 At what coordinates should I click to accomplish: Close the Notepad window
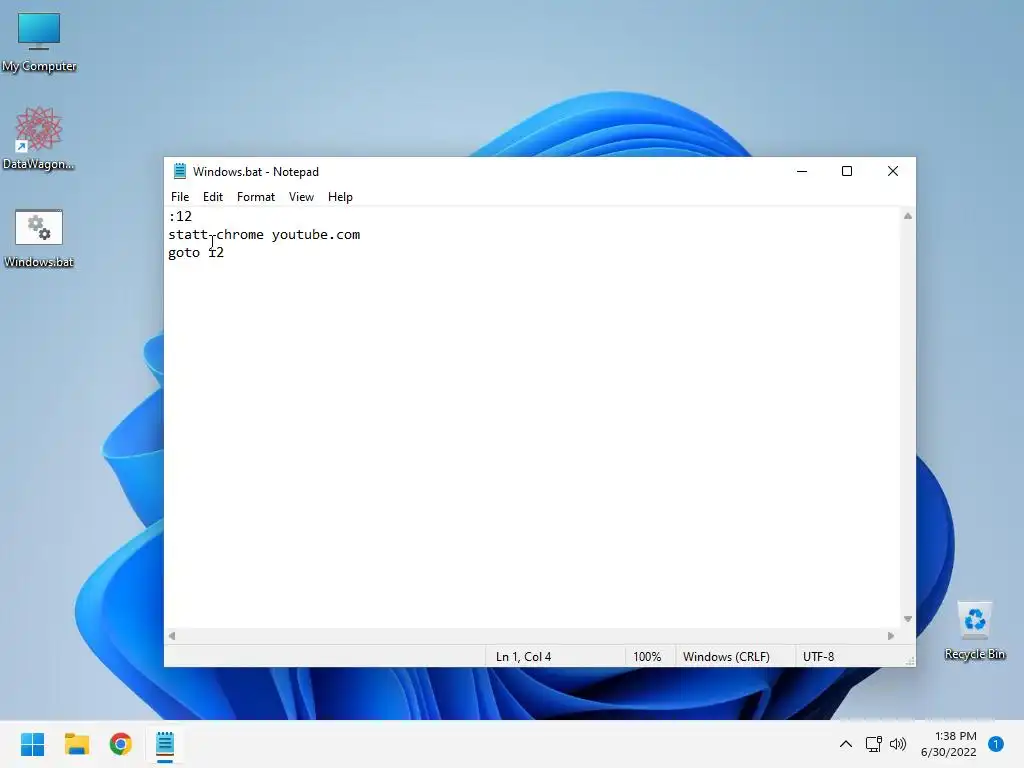[893, 171]
